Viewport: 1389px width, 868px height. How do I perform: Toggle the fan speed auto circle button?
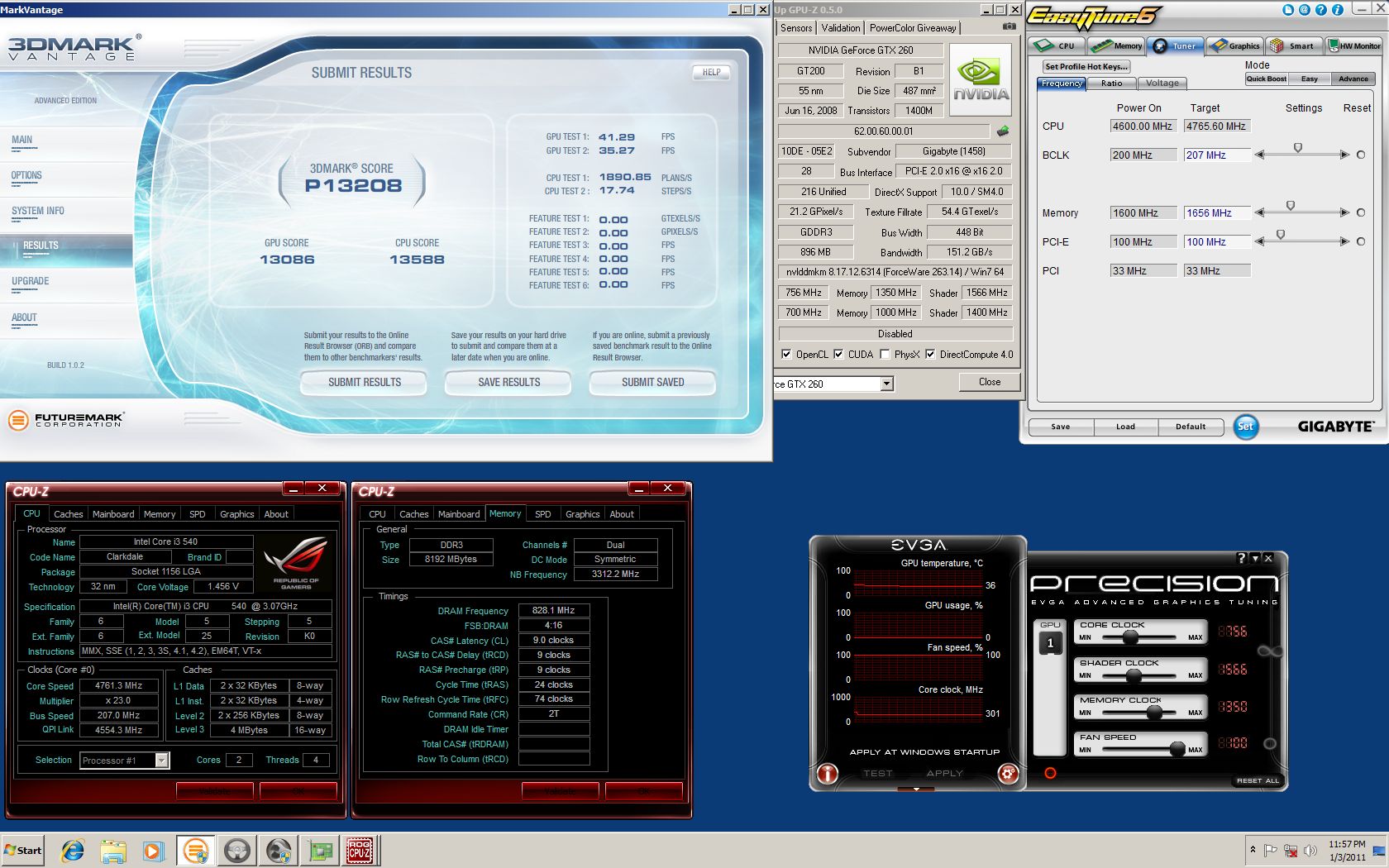(x=1270, y=743)
